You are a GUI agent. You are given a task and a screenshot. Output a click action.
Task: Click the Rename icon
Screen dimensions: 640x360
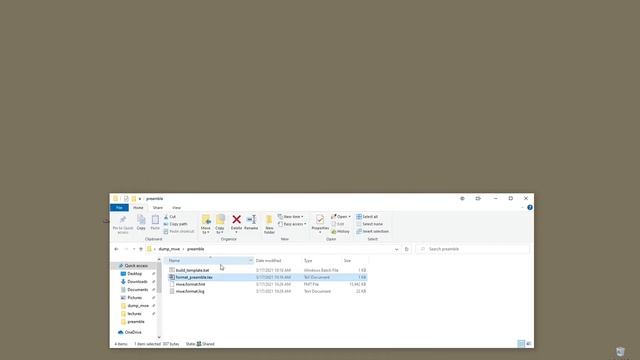click(x=251, y=220)
